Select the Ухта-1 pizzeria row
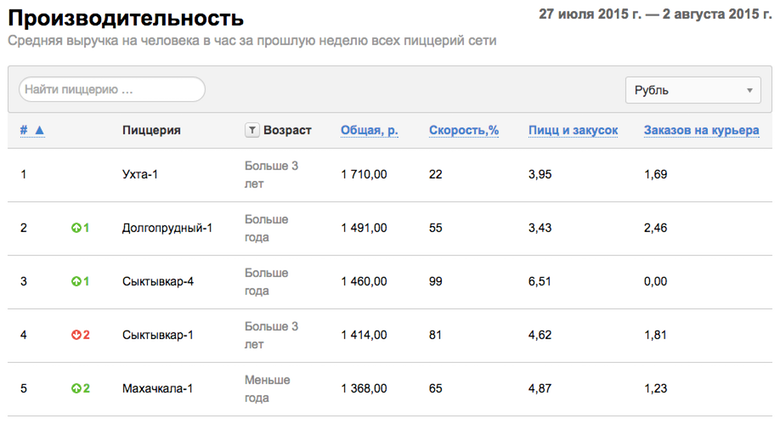This screenshot has height=424, width=780. click(x=390, y=175)
